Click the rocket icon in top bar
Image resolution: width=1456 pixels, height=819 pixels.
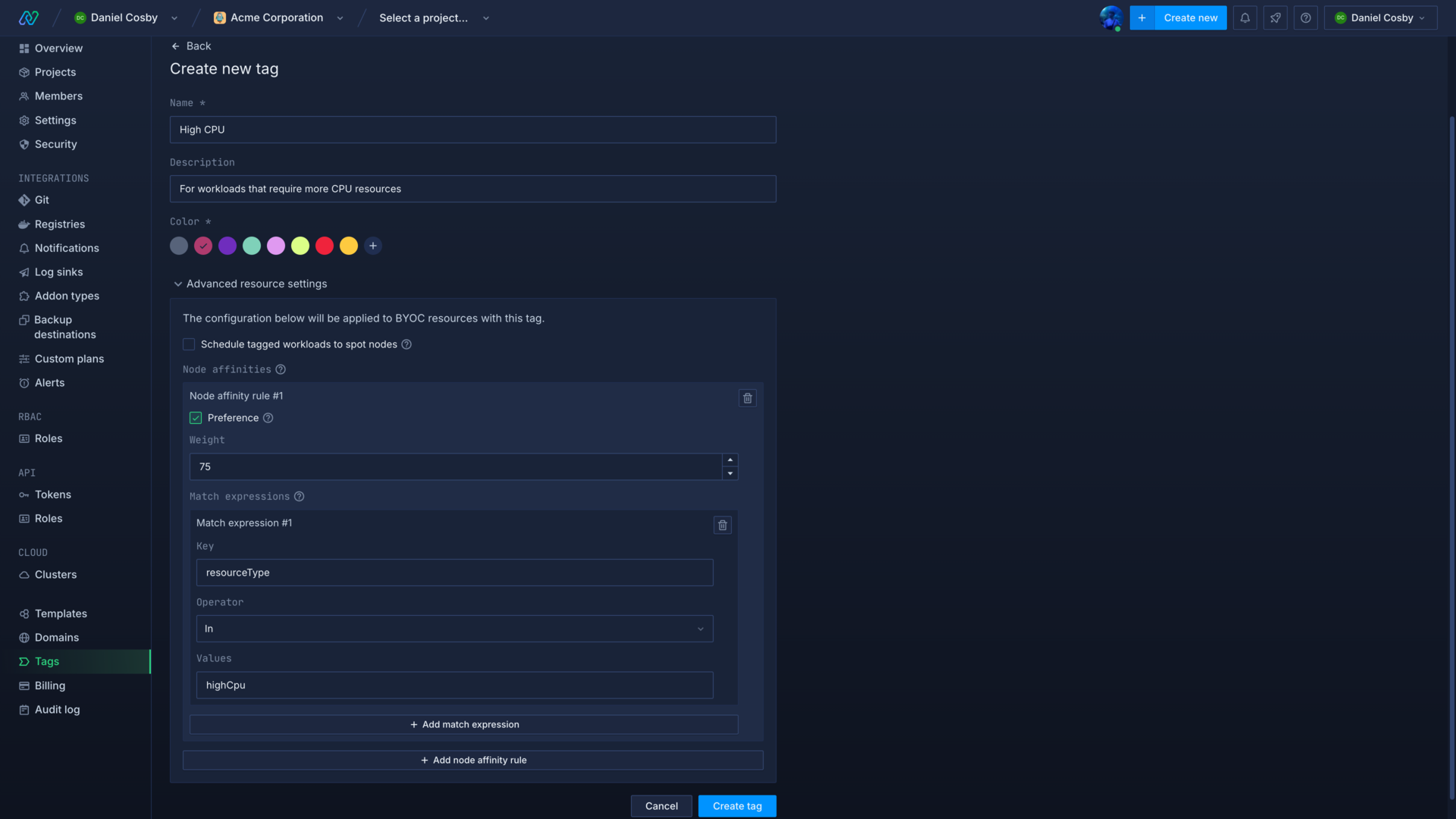pos(1275,17)
